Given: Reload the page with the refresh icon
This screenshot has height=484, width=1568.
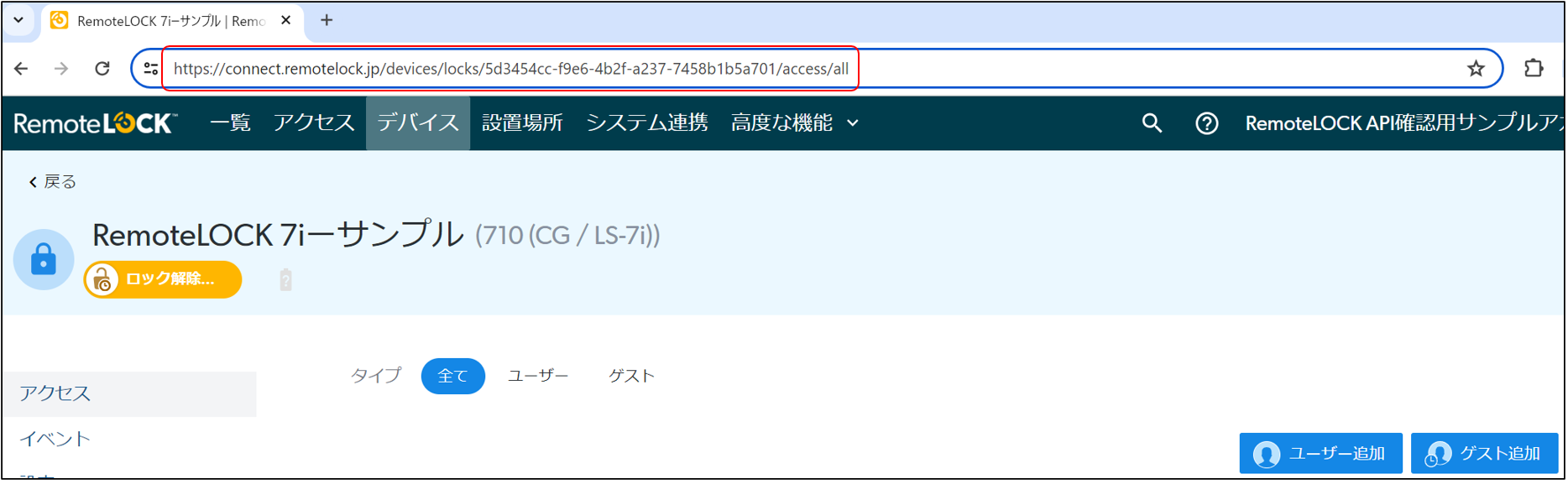Looking at the screenshot, I should 102,69.
